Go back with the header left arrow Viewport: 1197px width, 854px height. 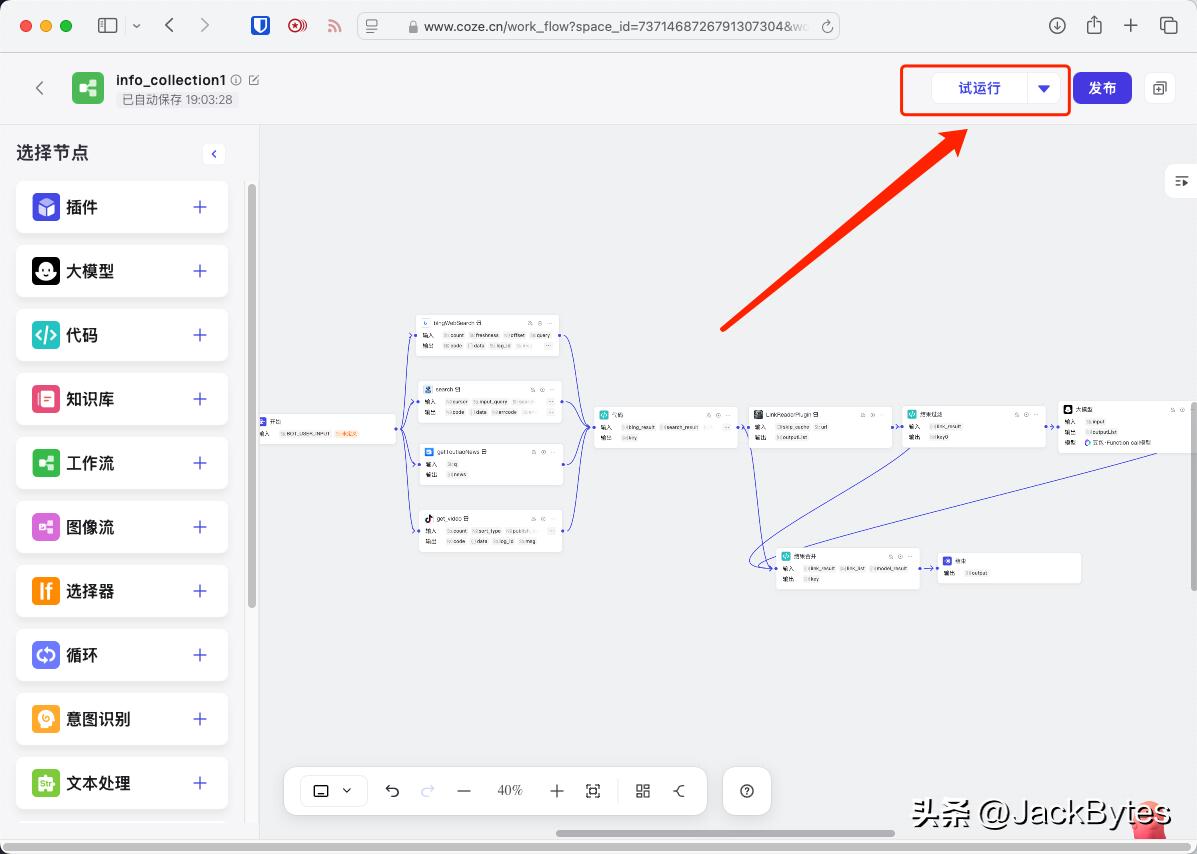[x=40, y=88]
